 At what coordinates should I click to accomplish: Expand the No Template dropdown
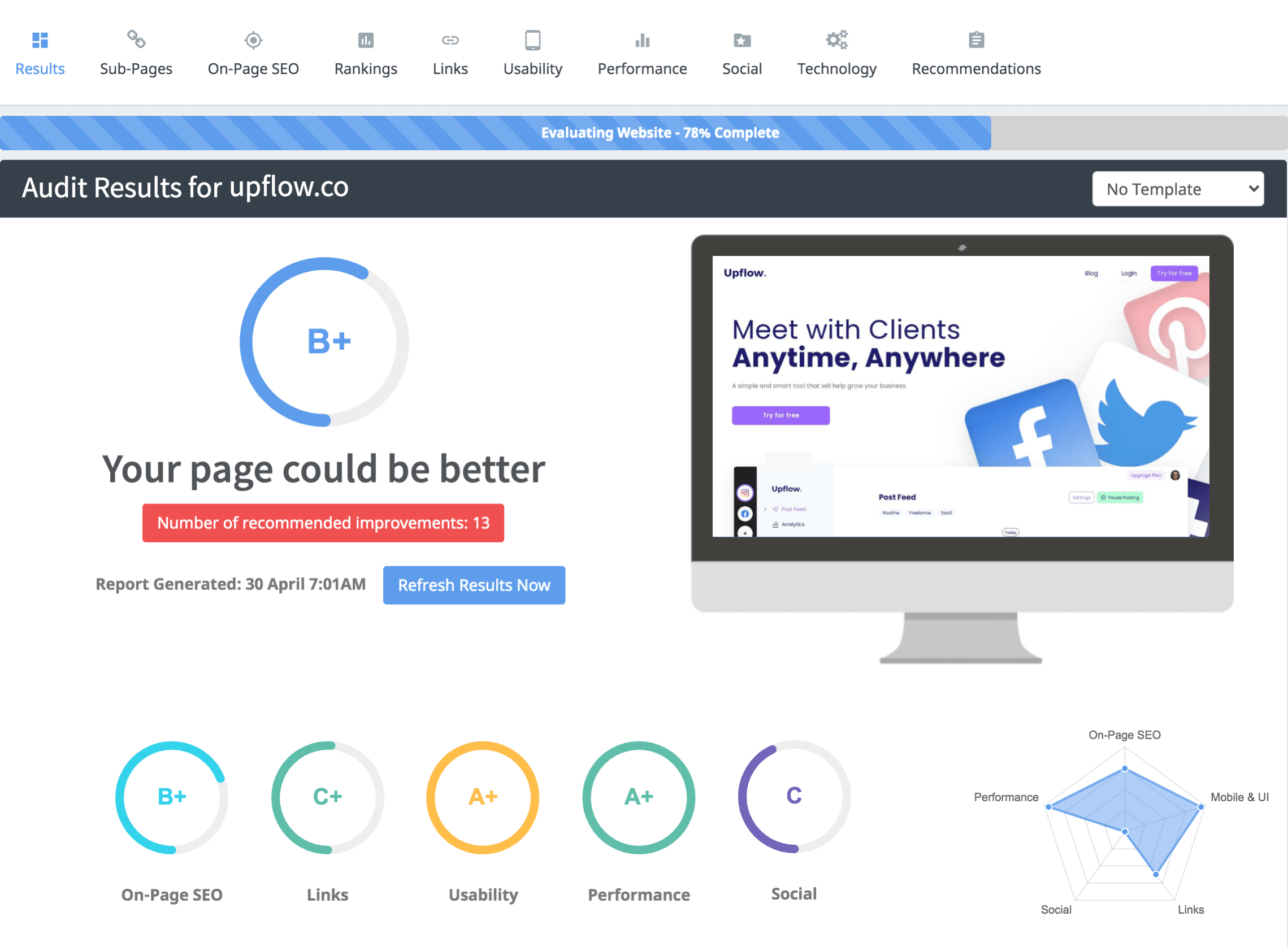(x=1177, y=189)
